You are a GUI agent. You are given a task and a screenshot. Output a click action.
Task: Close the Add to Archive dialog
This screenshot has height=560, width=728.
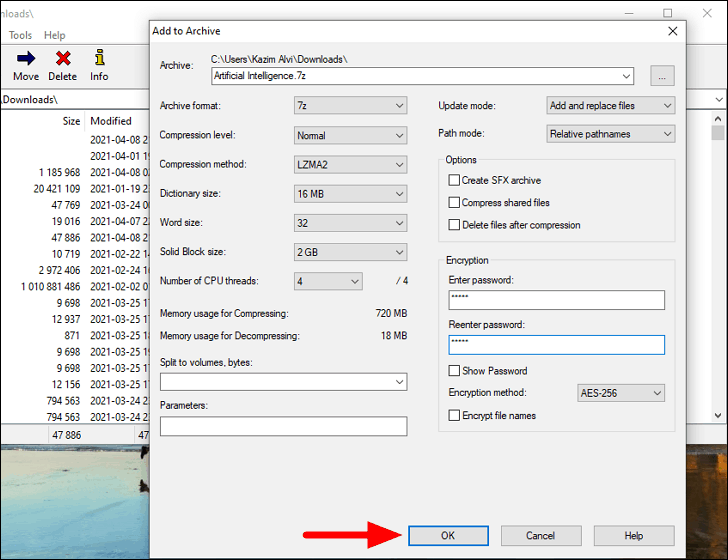(672, 31)
